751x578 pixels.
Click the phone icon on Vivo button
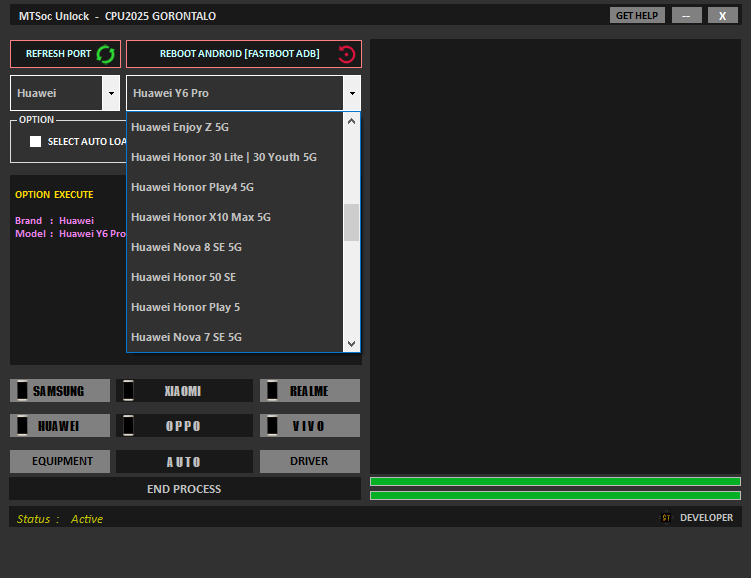[272, 425]
